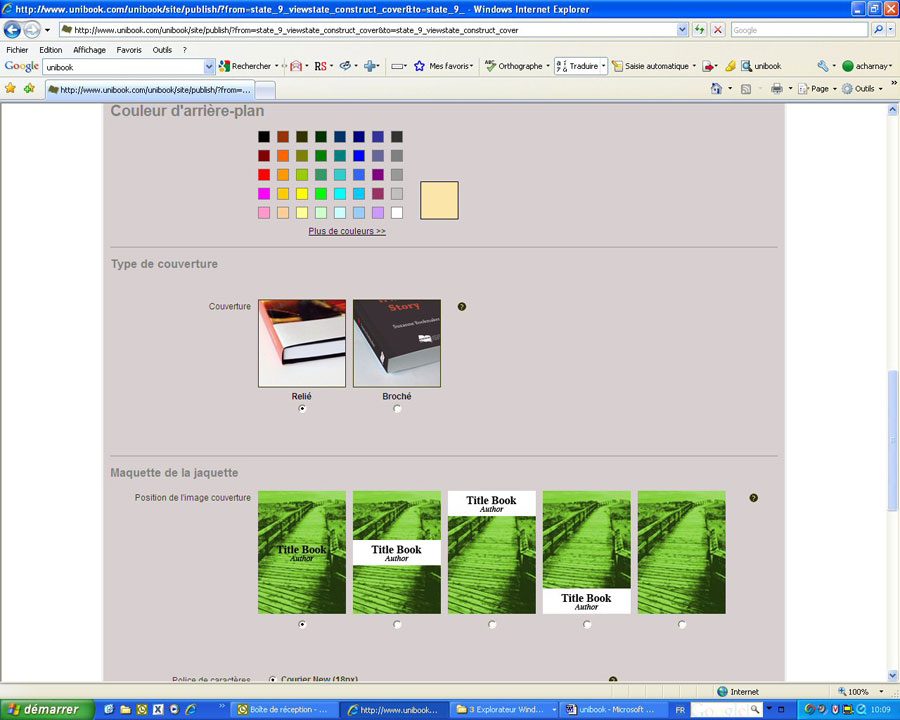
Task: Open the Affichage menu
Action: click(x=89, y=50)
